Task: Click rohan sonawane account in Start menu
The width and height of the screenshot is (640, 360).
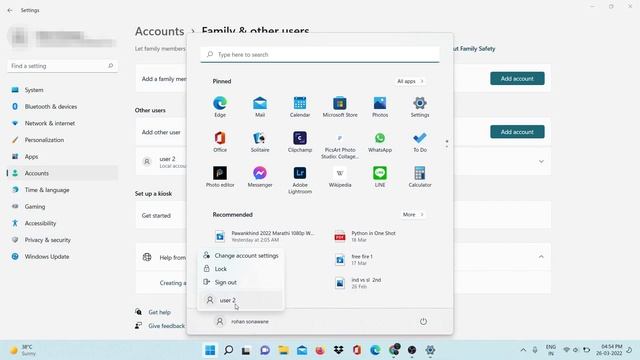Action: [242, 321]
